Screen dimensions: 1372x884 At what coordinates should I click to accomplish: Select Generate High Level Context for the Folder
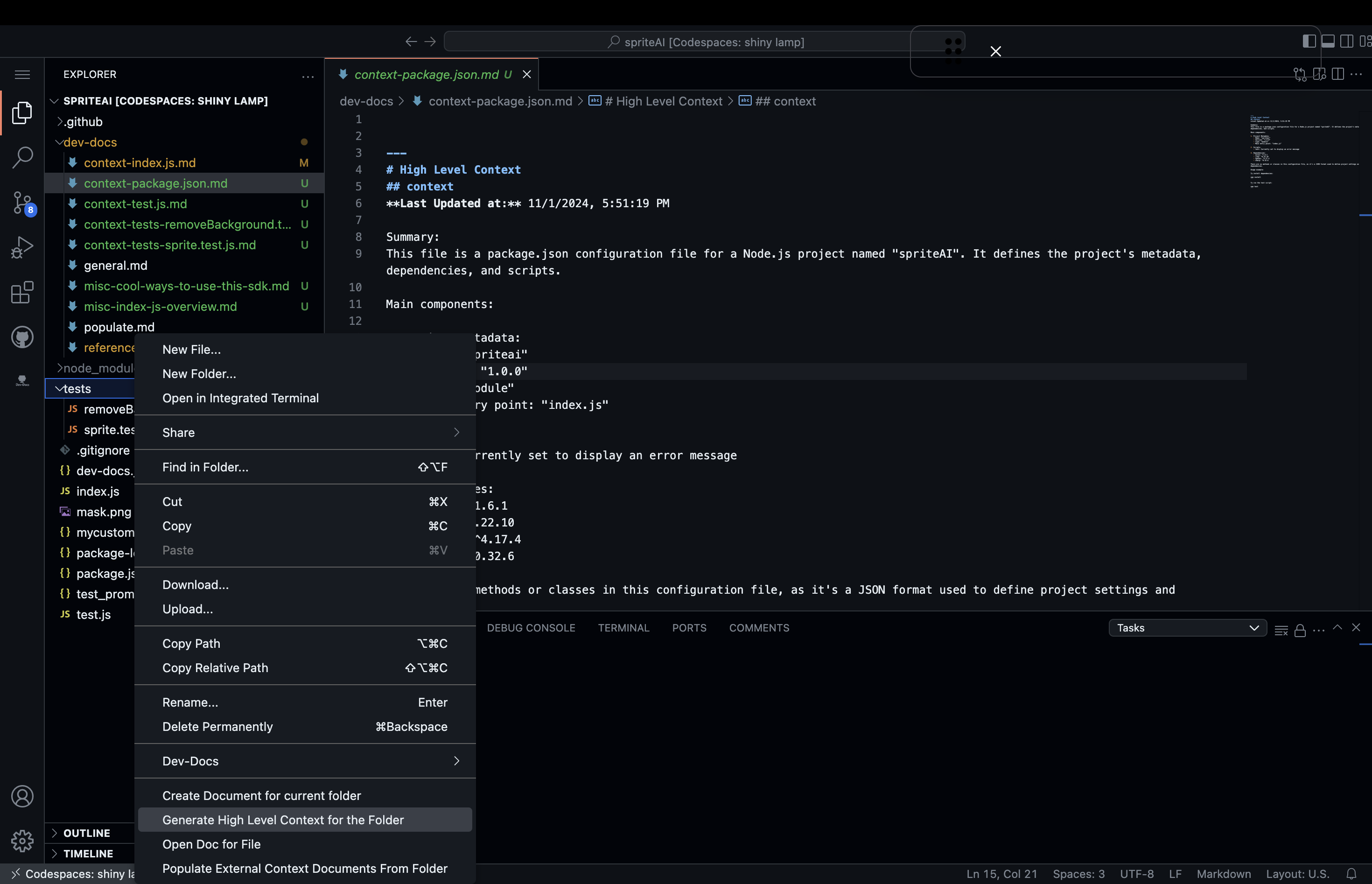pos(283,820)
